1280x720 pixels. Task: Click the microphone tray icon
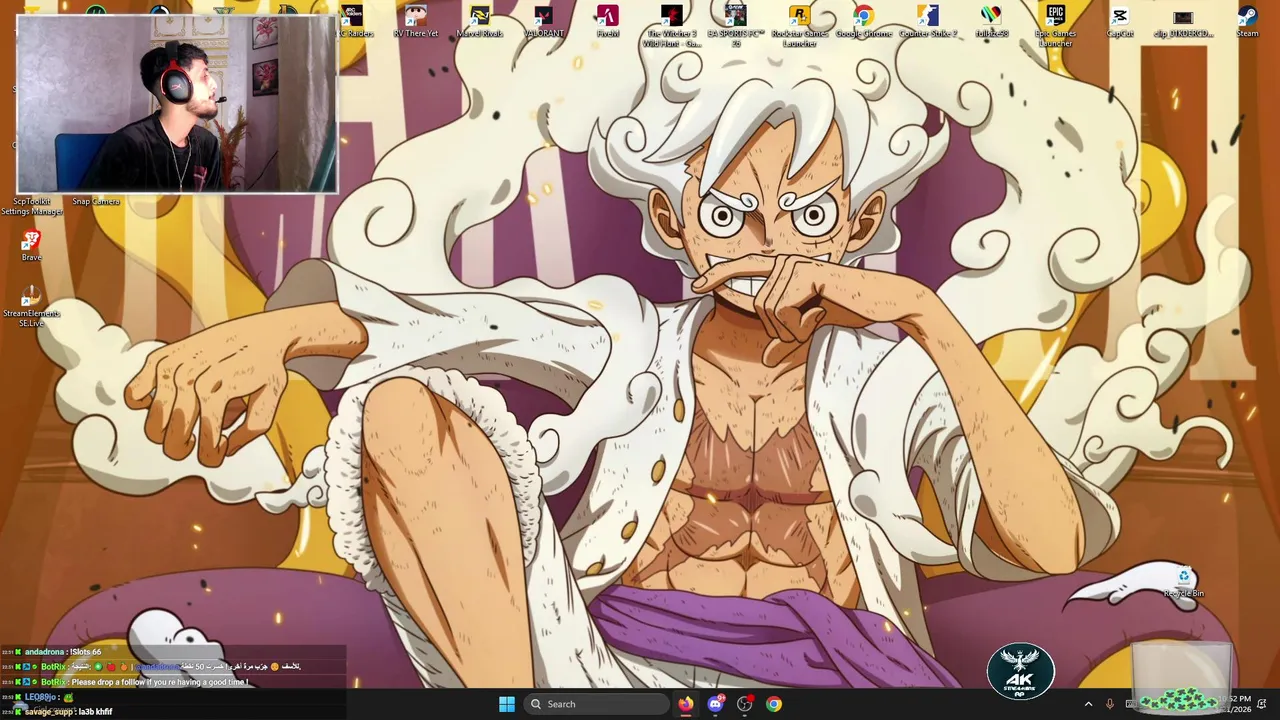coord(1109,704)
